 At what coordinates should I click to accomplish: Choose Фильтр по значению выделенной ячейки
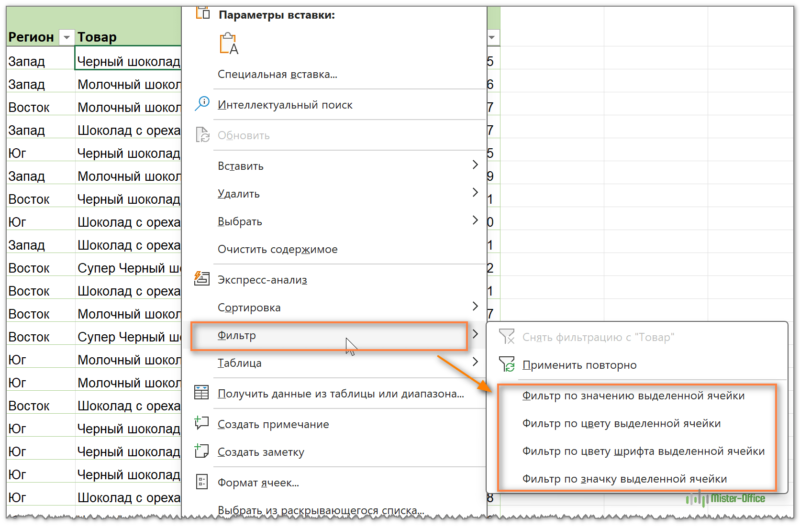click(633, 395)
